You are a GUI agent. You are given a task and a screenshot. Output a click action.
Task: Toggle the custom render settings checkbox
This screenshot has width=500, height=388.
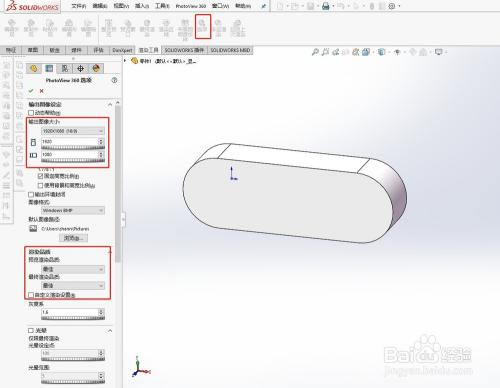[31, 295]
